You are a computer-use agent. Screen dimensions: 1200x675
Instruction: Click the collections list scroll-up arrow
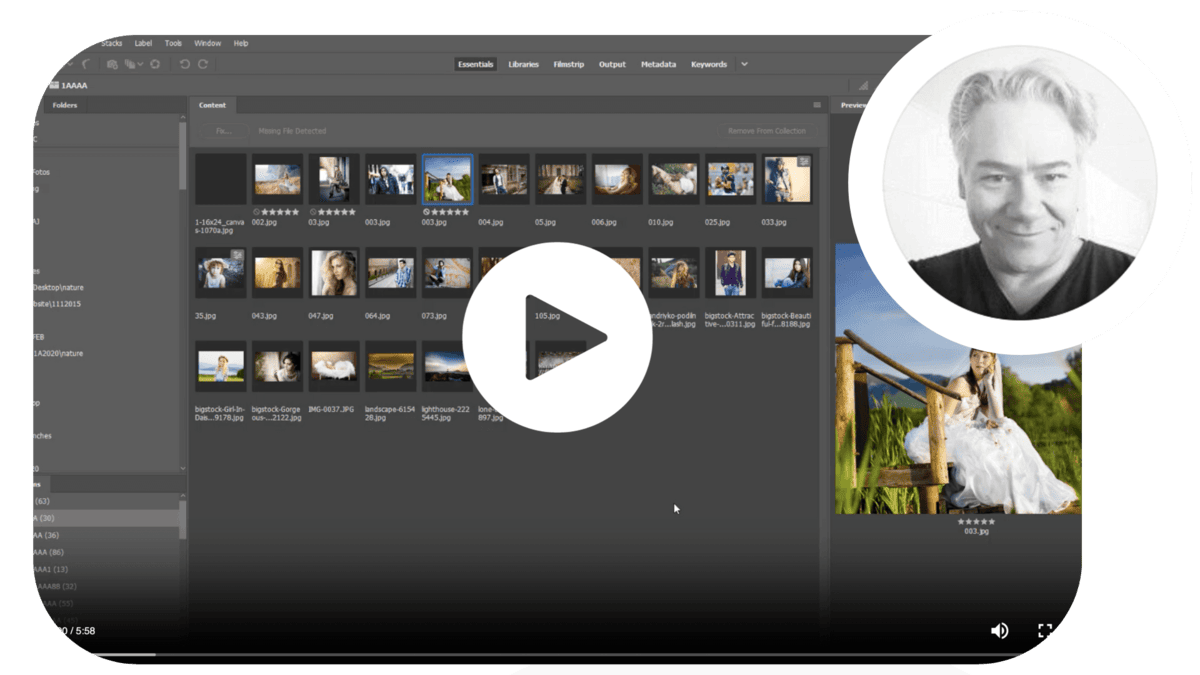click(182, 494)
